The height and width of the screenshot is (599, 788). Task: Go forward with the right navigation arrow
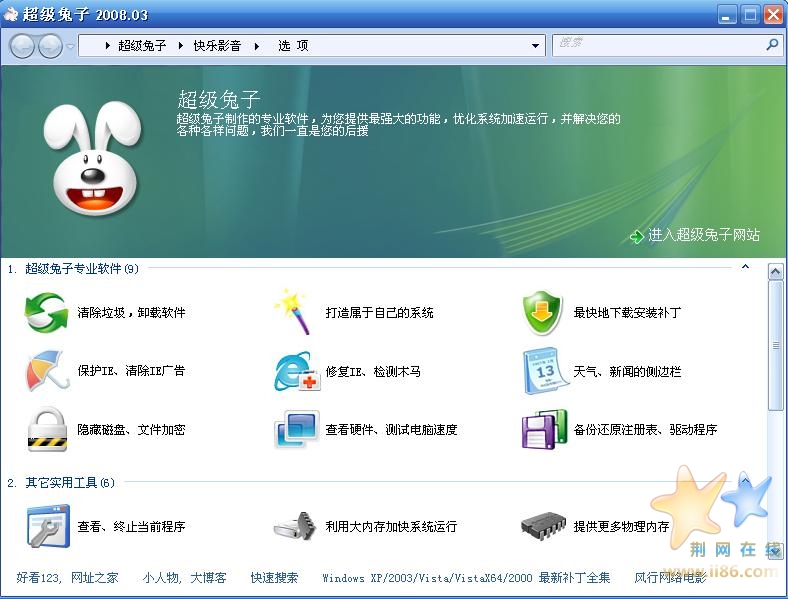[x=50, y=46]
